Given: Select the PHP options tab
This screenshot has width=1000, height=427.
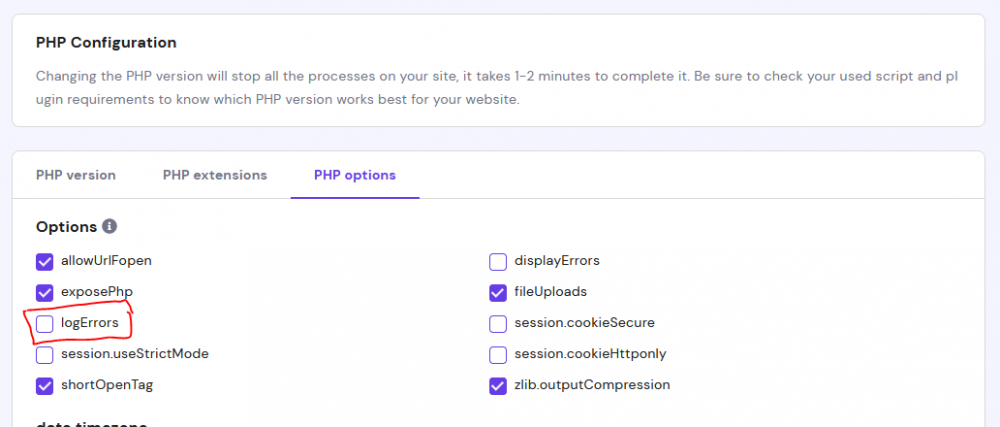Looking at the screenshot, I should click(x=355, y=175).
